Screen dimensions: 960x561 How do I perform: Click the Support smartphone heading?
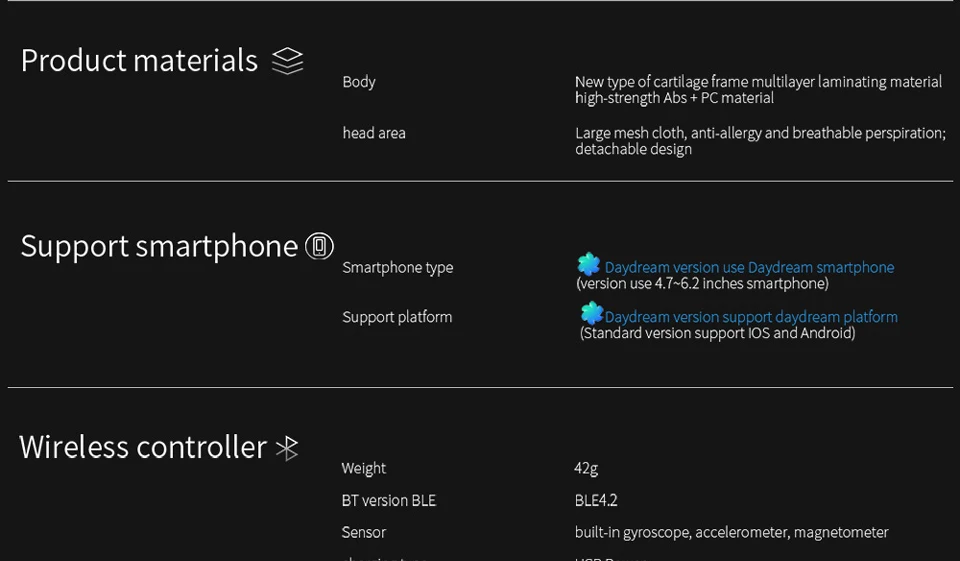coord(159,246)
